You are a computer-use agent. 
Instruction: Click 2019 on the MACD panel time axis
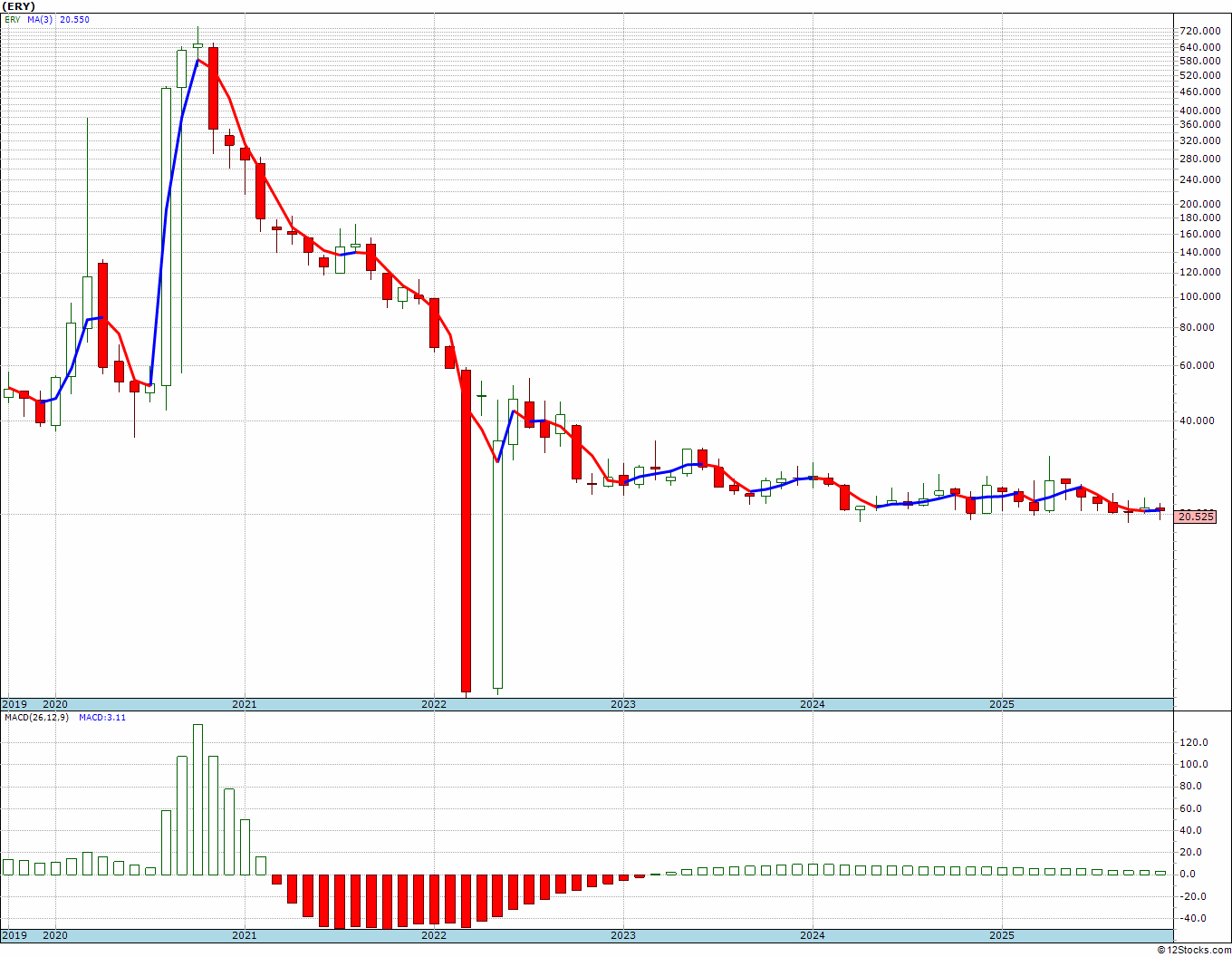[x=14, y=935]
